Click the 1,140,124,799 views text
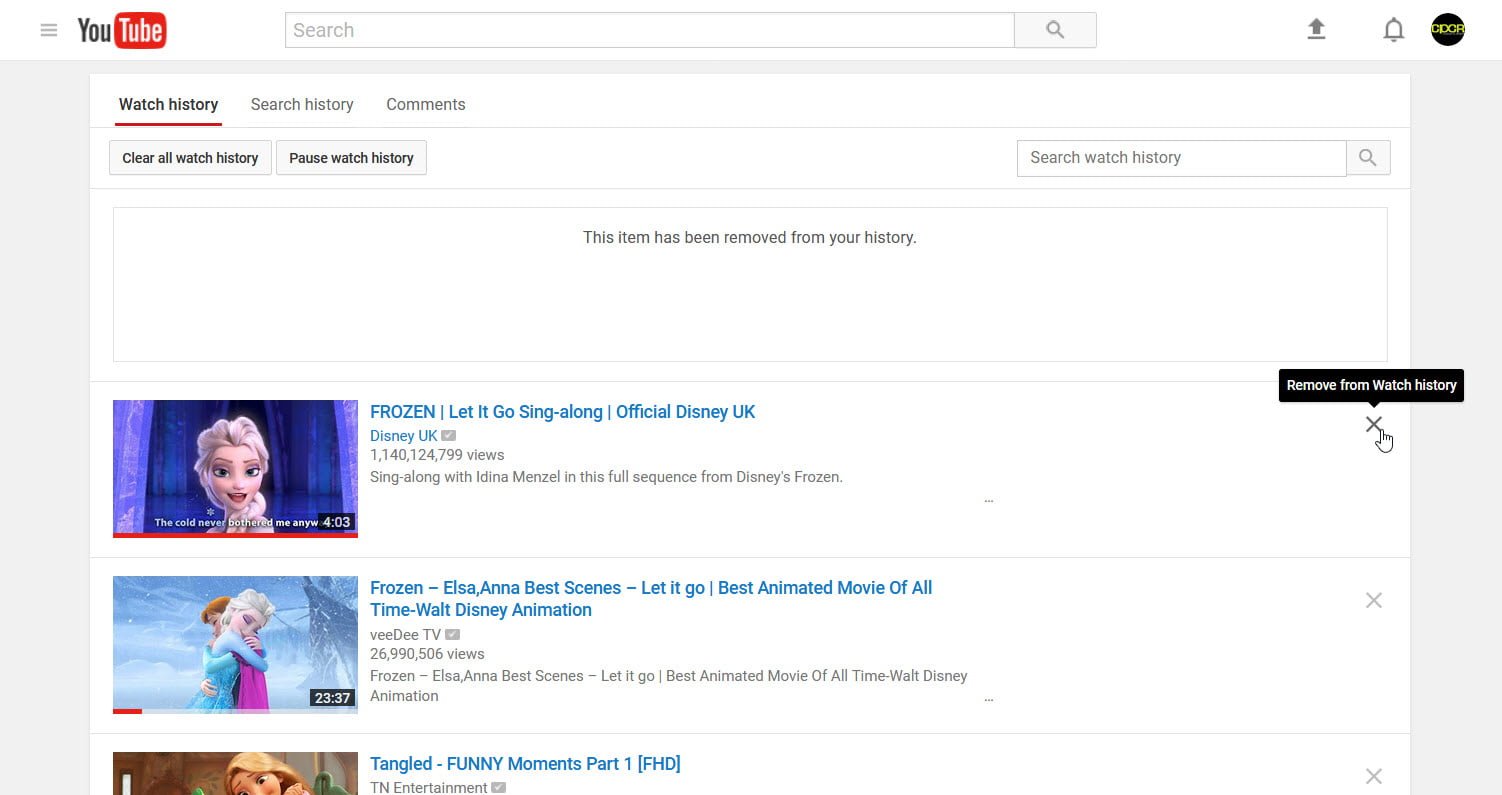 pos(437,455)
